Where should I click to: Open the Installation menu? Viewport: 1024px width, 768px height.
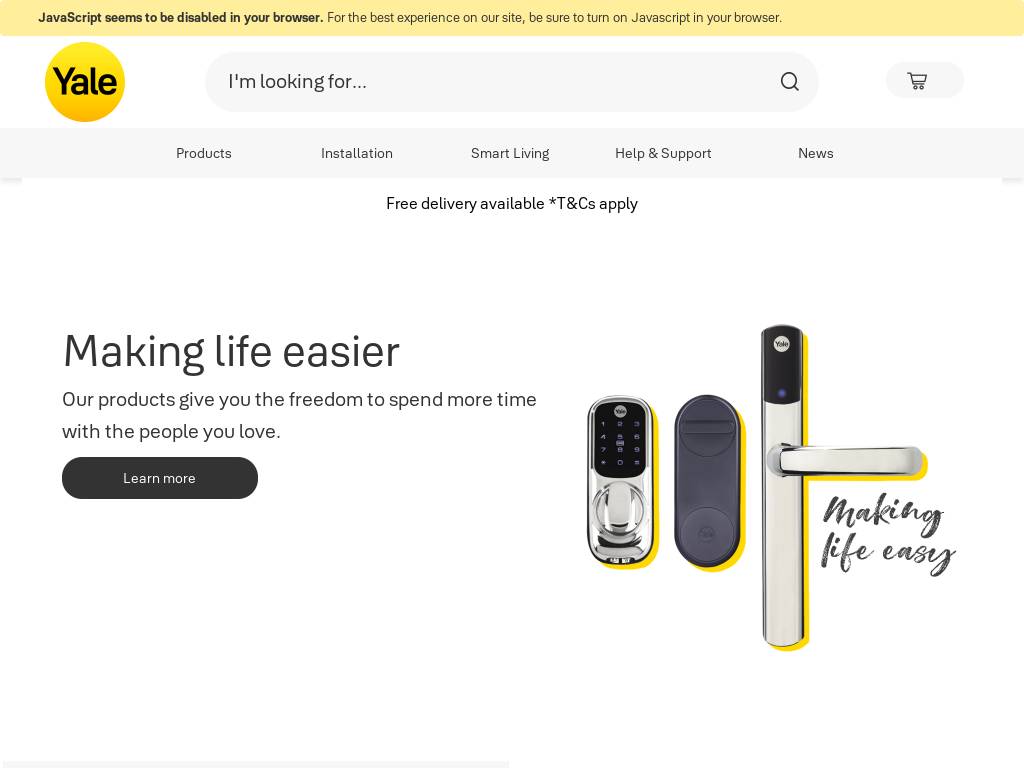point(357,153)
